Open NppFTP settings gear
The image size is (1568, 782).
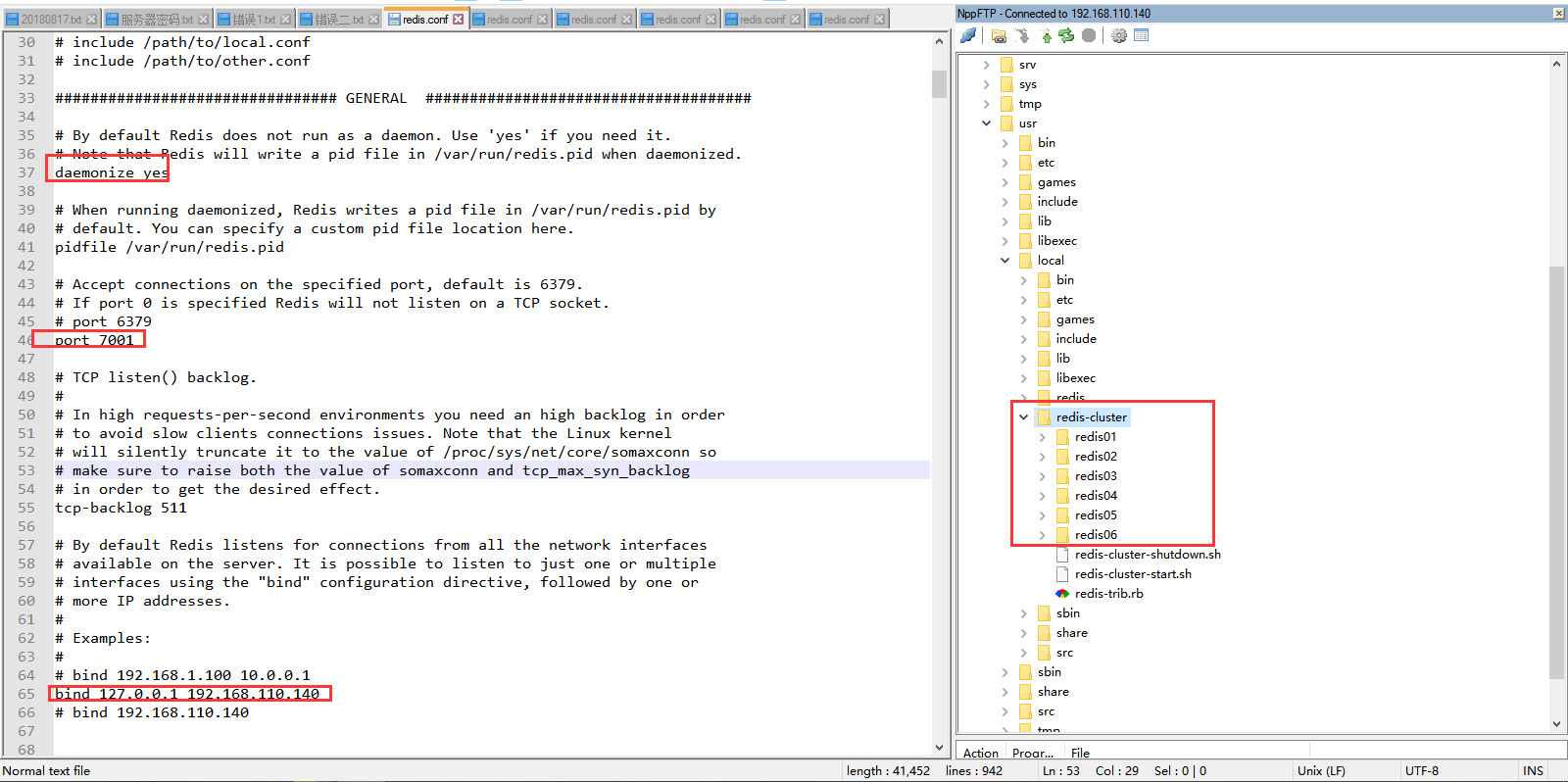1118,35
